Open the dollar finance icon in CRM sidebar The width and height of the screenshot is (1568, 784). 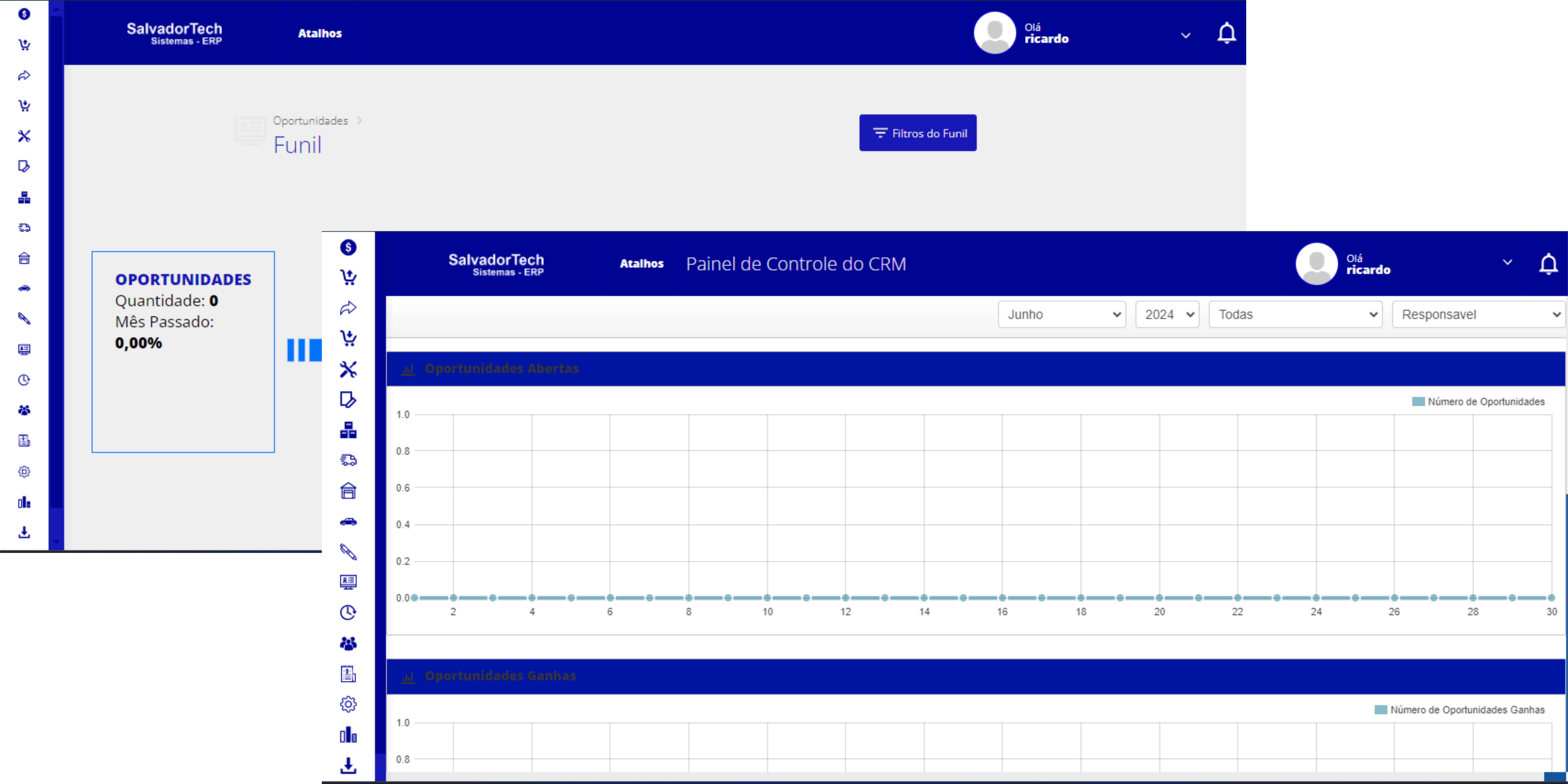pos(348,247)
